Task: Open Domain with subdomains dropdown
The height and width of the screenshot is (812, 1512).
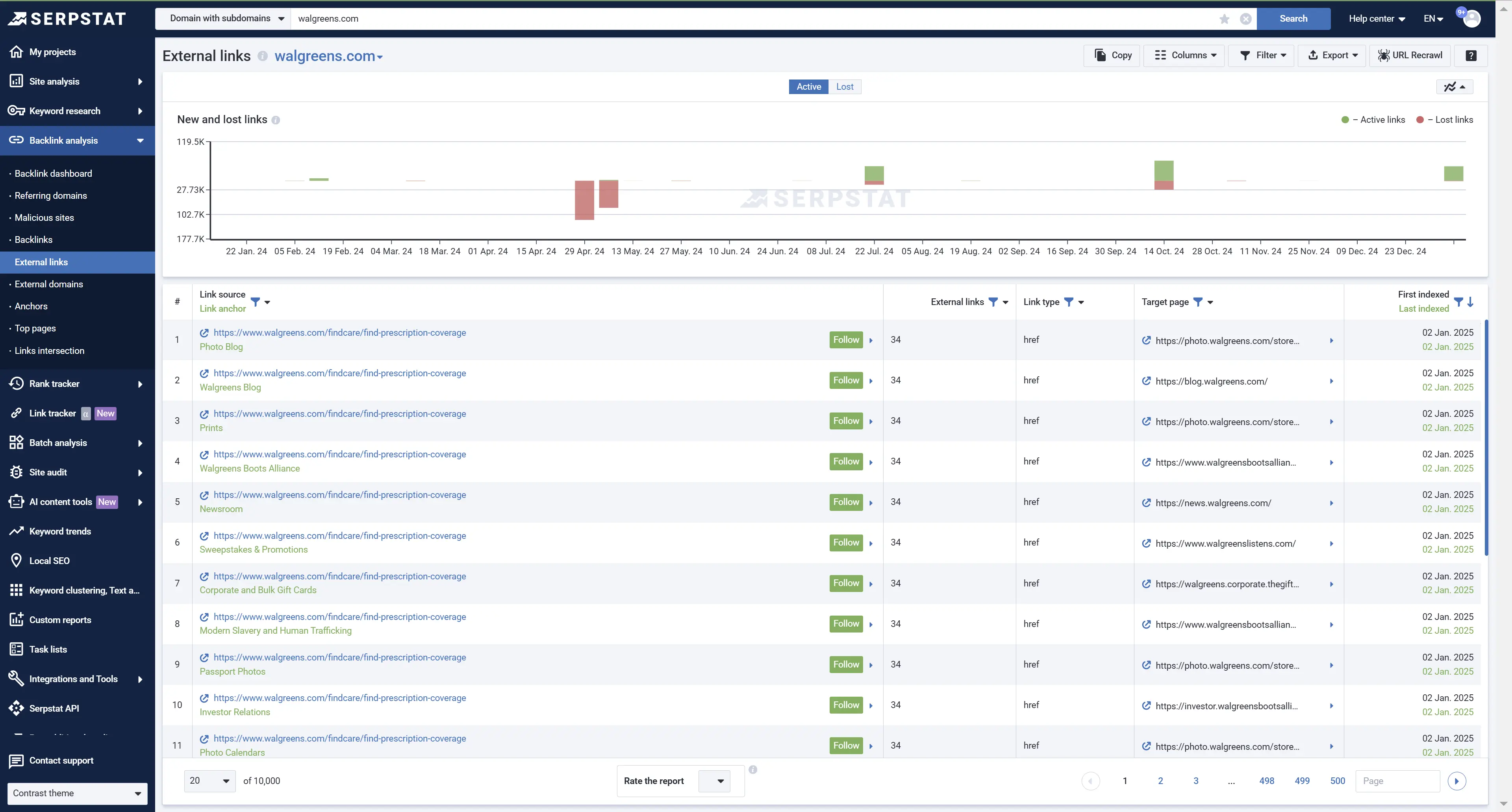Action: coord(224,19)
